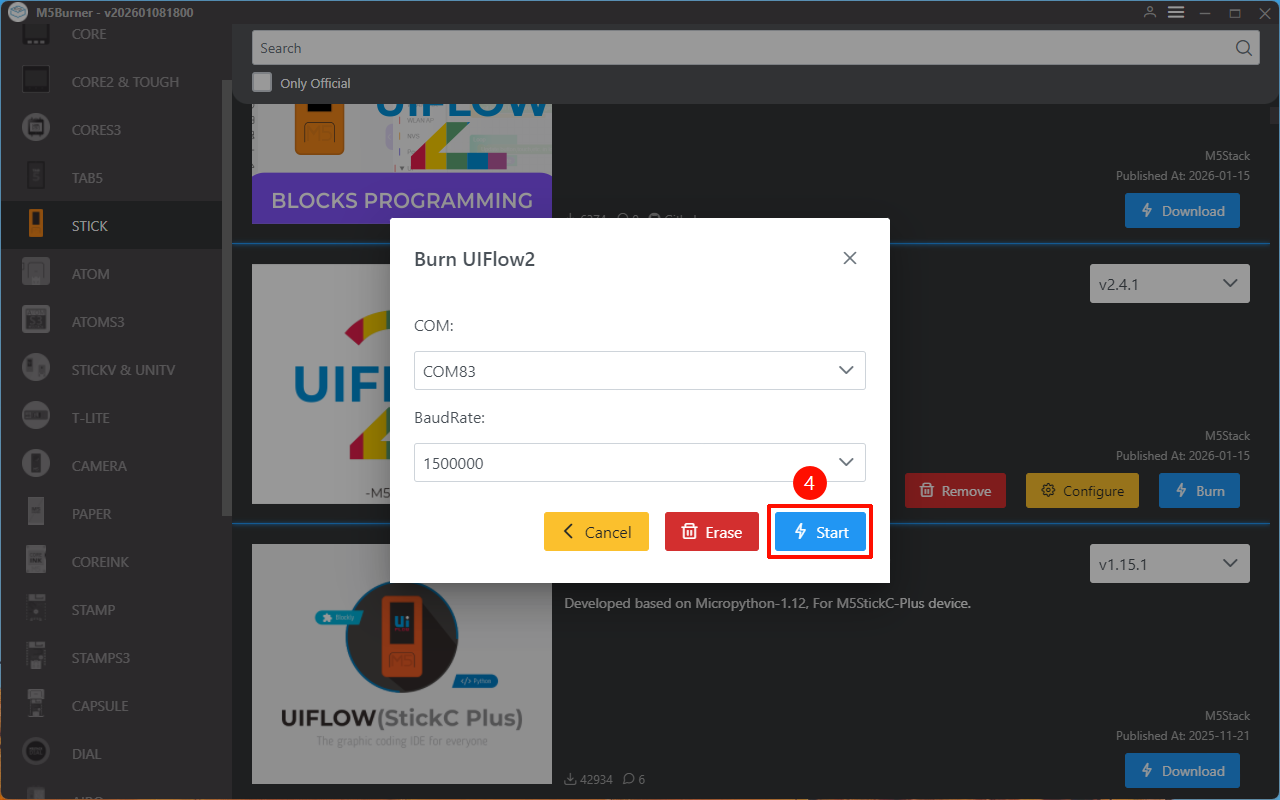
Task: Open the hamburger menu in title bar
Action: tap(1176, 12)
